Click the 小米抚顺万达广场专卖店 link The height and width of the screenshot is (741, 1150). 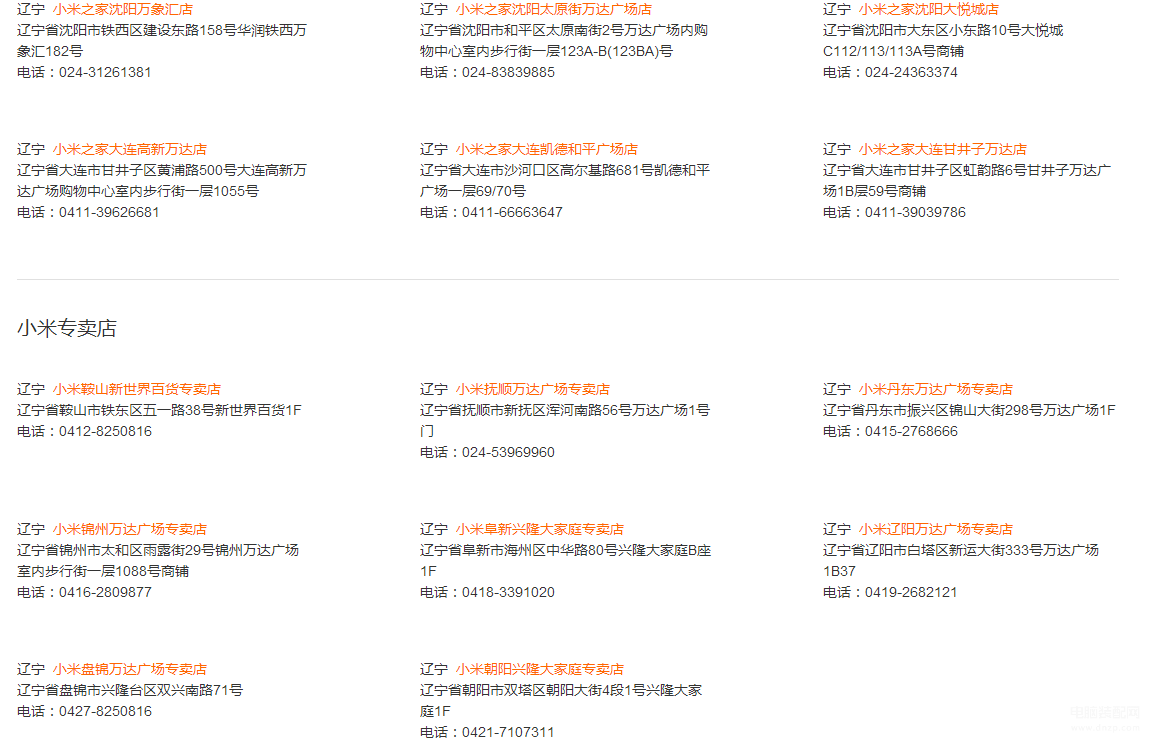(532, 390)
